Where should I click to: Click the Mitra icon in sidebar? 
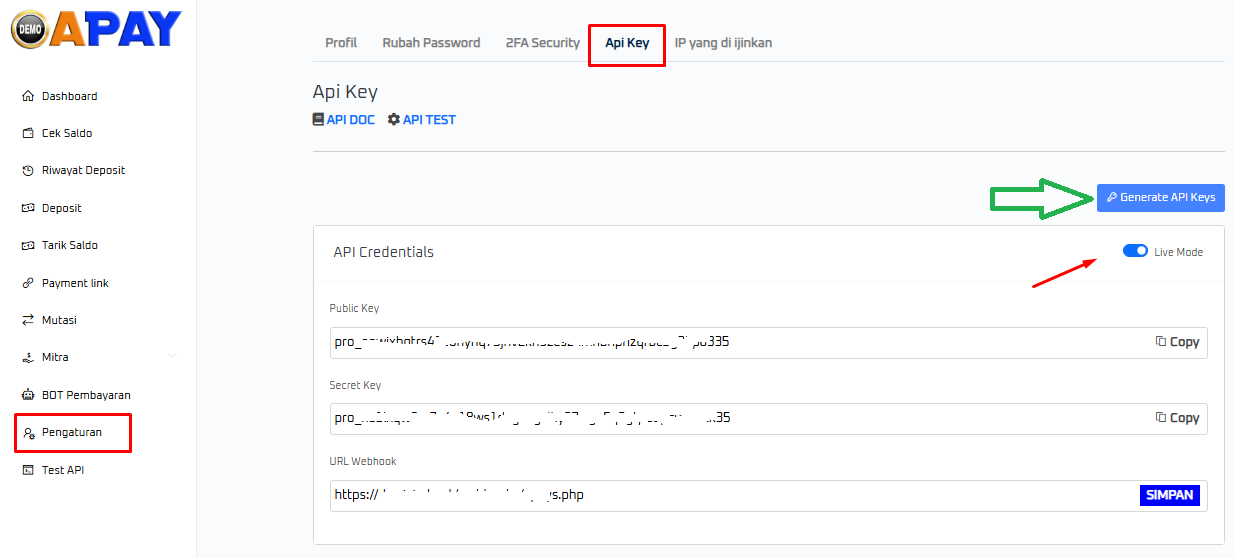tap(28, 357)
